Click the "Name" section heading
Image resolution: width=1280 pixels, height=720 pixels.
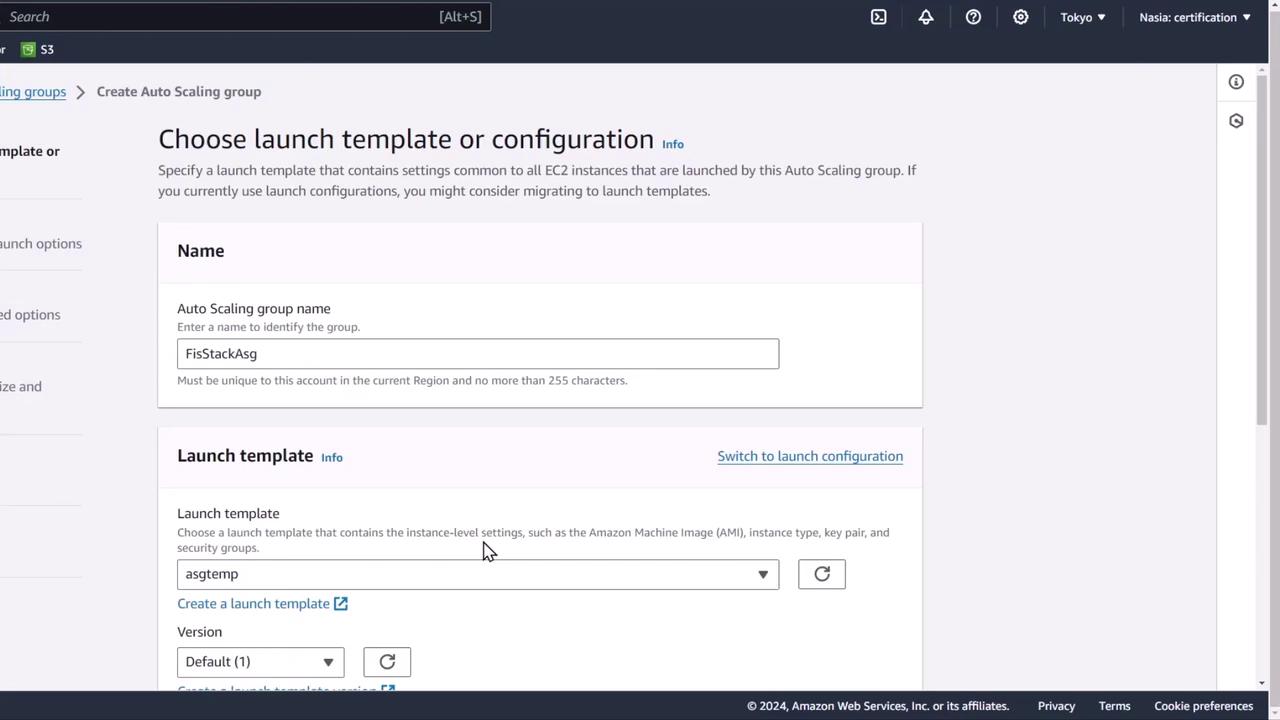pyautogui.click(x=201, y=251)
